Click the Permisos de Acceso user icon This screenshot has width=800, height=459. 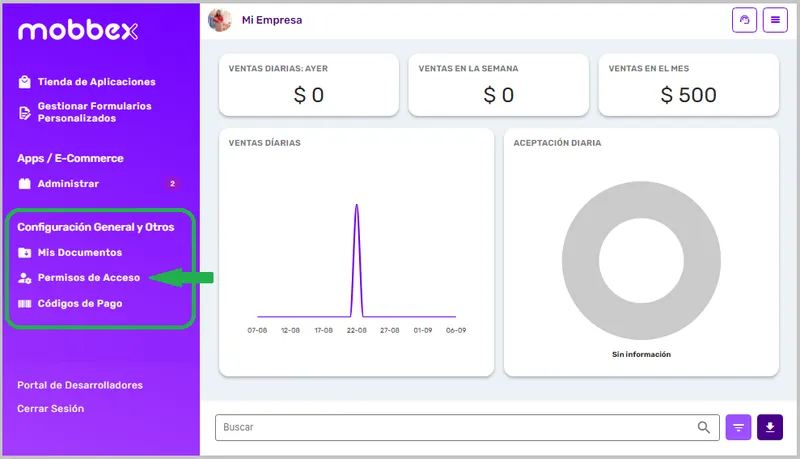[25, 277]
